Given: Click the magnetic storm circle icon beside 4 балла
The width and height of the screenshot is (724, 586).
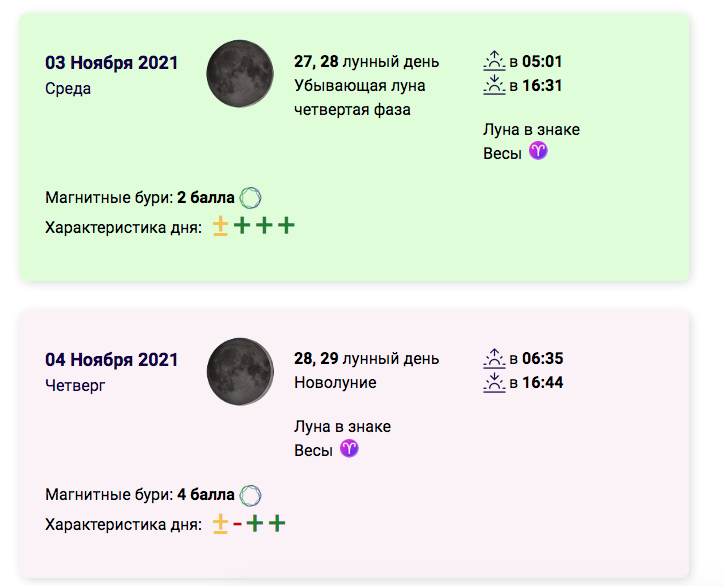Looking at the screenshot, I should [x=250, y=495].
